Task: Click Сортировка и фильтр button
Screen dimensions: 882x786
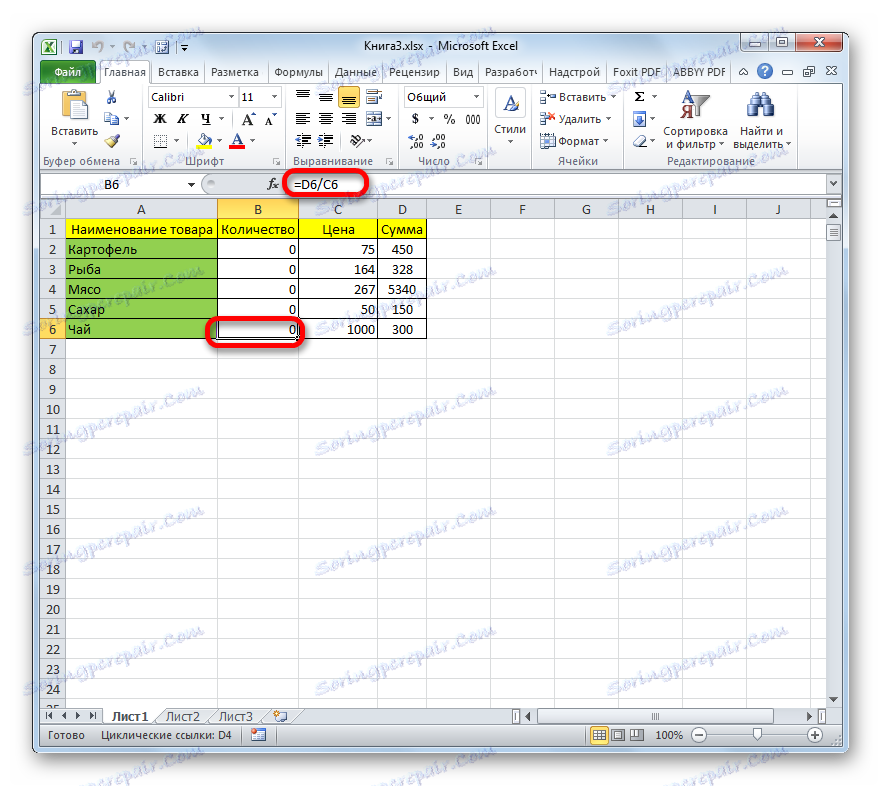Action: click(695, 119)
